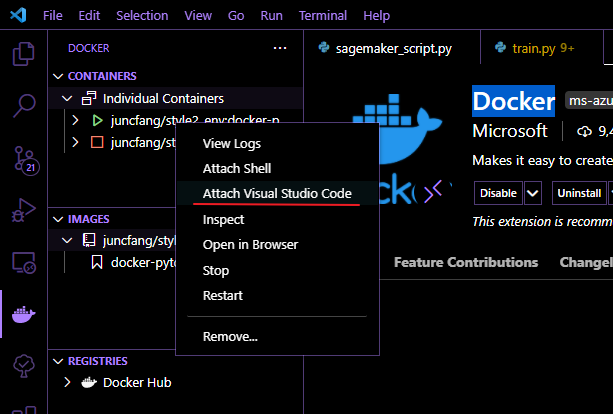Switch to the sagemaker_script.py tab
Image resolution: width=613 pixels, height=414 pixels.
tap(392, 48)
